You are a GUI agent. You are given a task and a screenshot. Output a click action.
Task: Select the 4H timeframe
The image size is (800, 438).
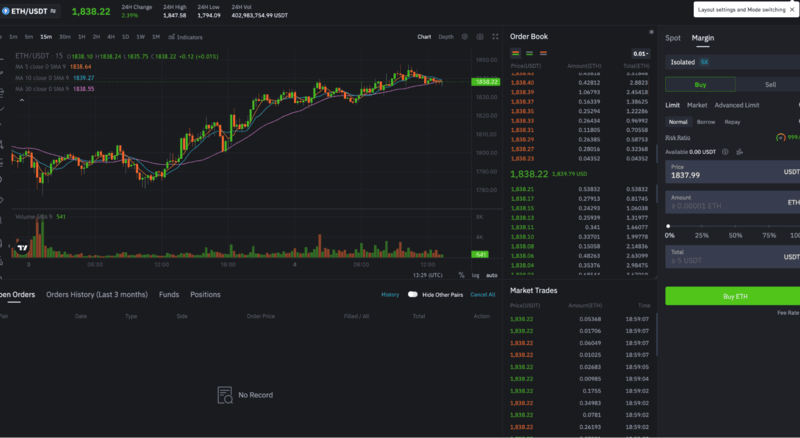pos(111,37)
